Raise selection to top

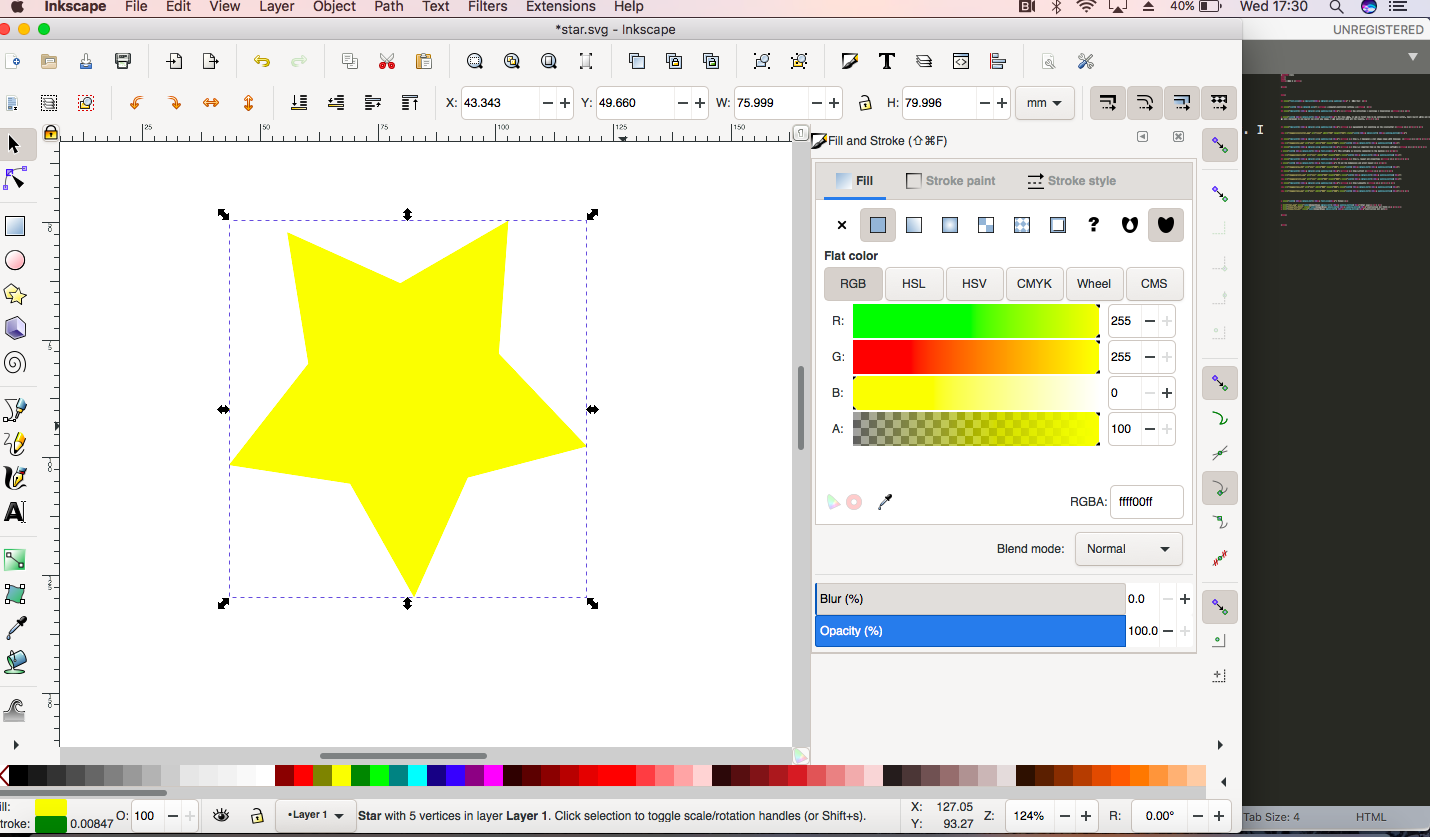tap(409, 103)
